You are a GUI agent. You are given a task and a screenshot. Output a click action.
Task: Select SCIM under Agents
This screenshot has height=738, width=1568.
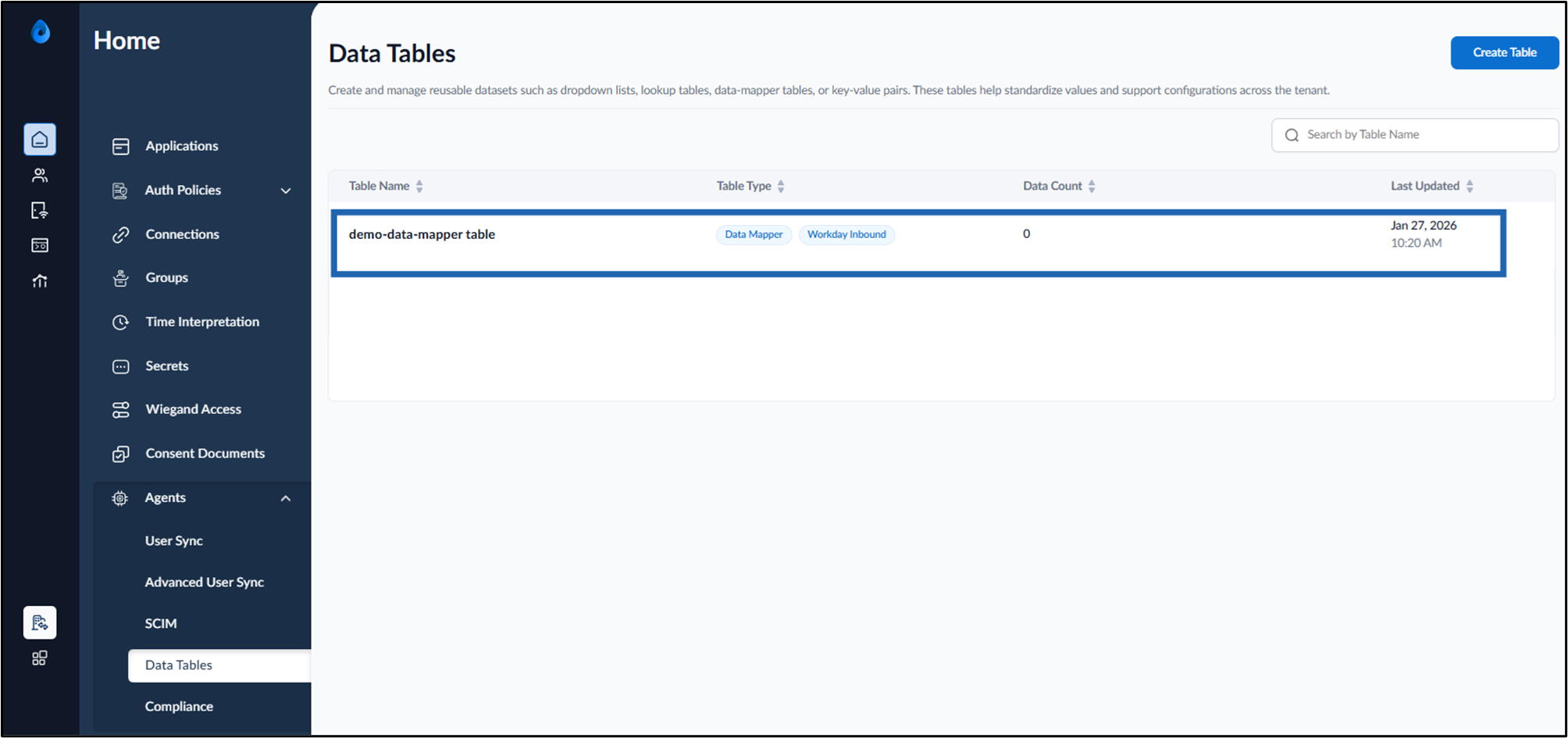click(x=161, y=623)
